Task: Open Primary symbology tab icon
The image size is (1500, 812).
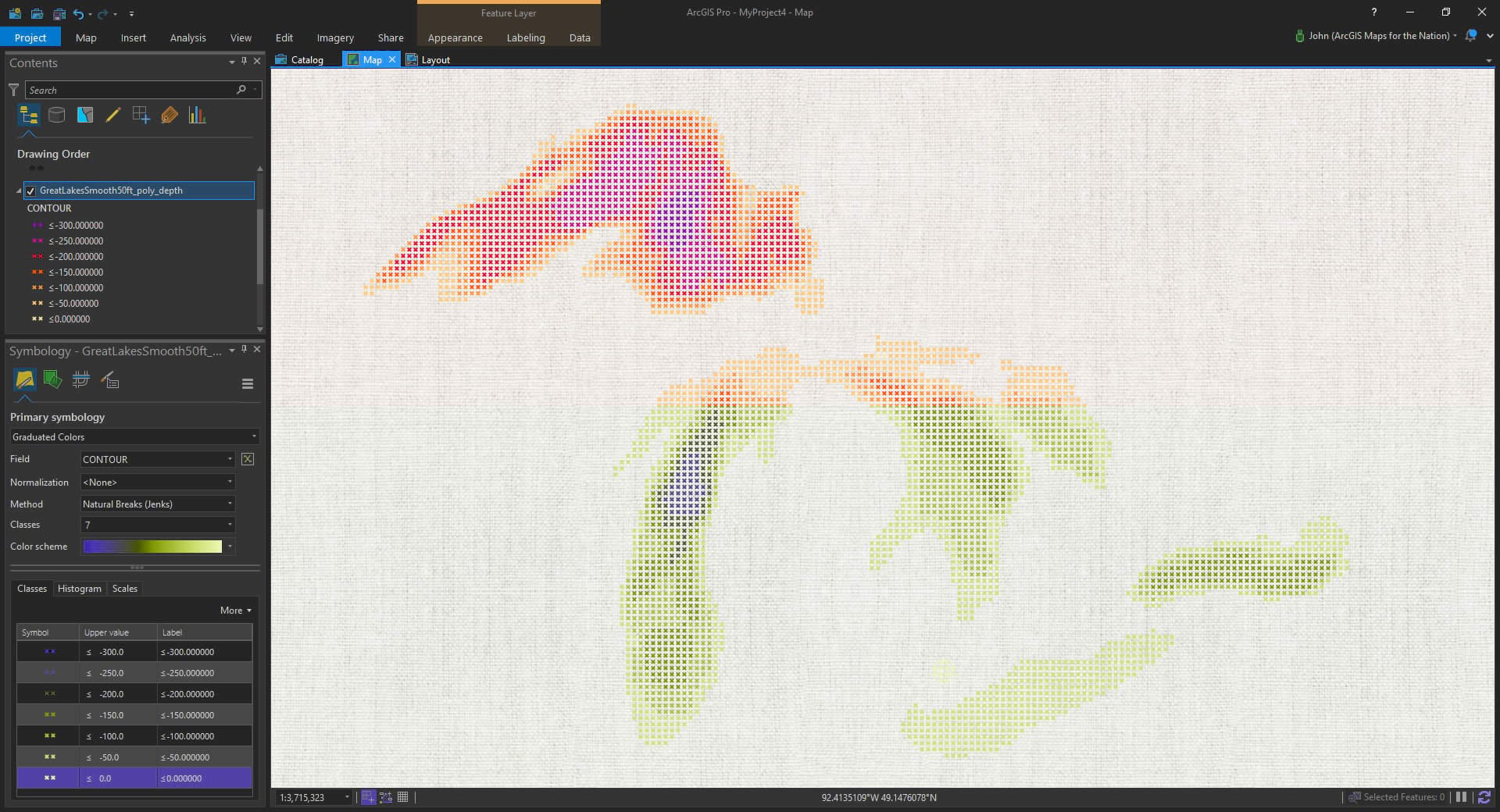Action: pos(25,380)
